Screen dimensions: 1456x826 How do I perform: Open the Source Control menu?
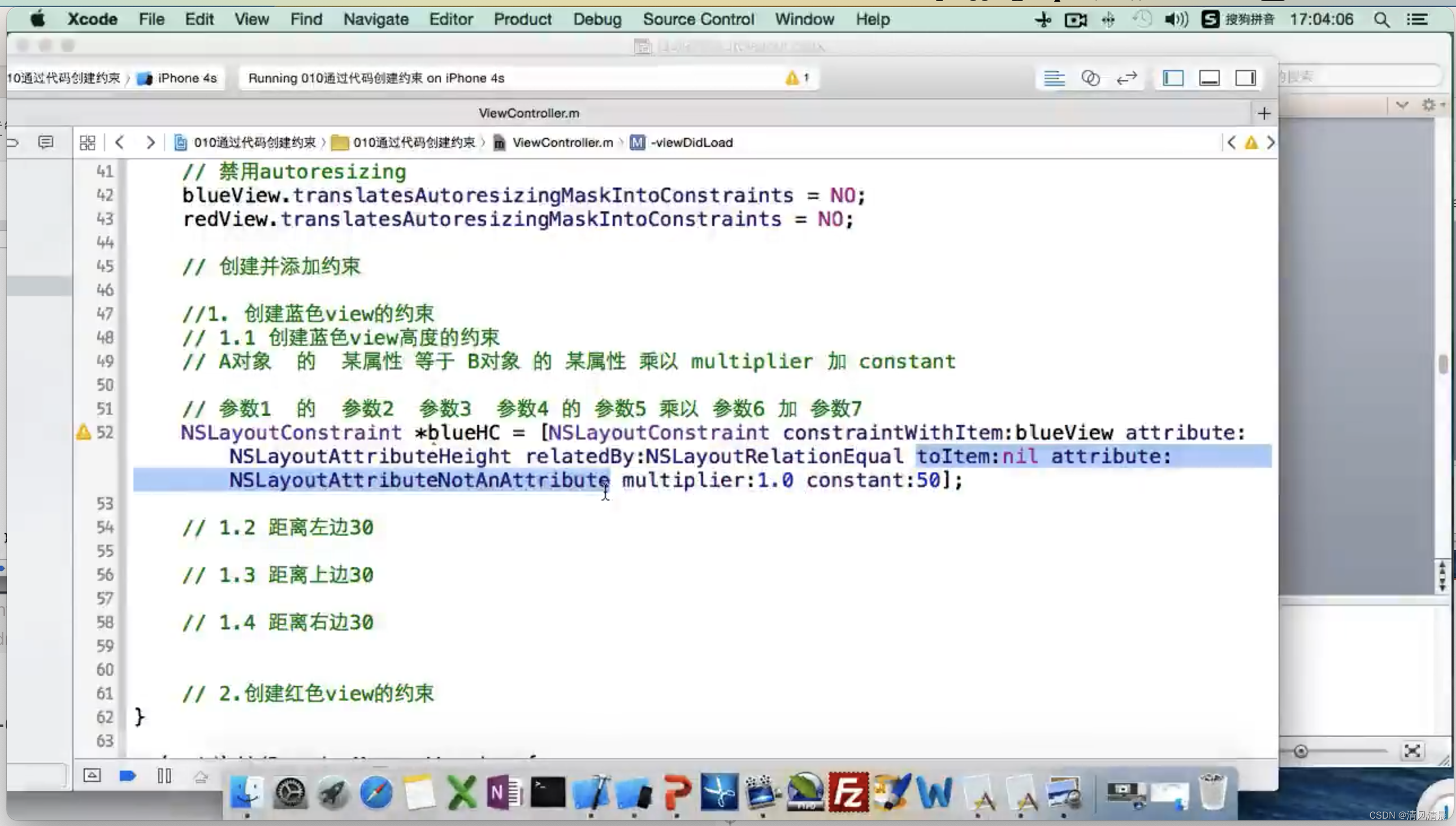[x=698, y=19]
